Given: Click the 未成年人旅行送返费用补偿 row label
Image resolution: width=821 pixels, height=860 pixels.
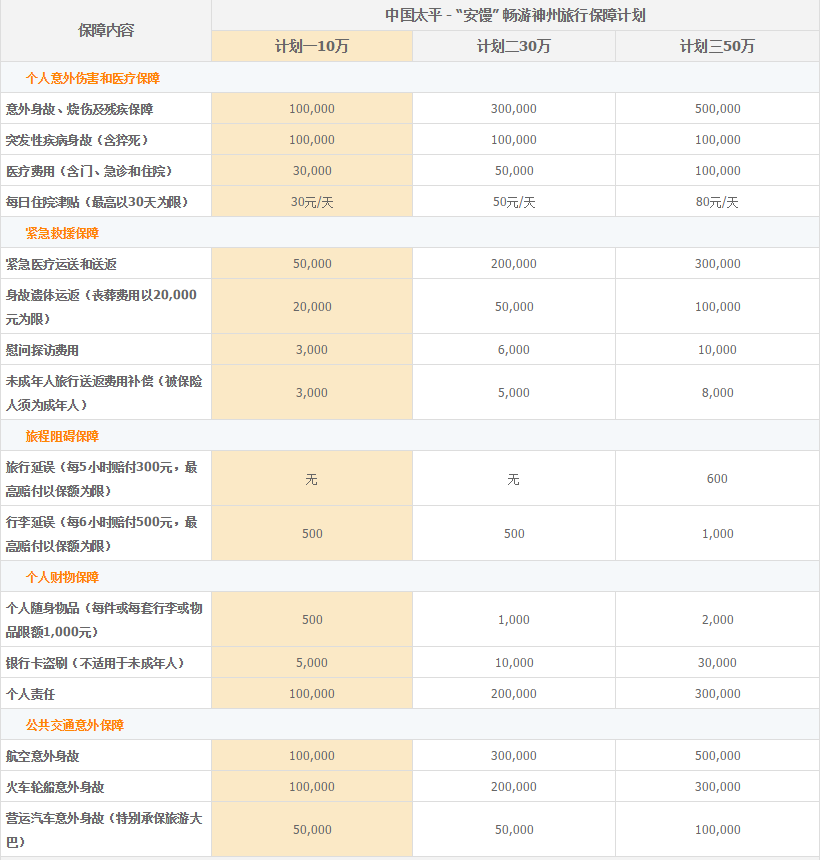Looking at the screenshot, I should pos(104,393).
